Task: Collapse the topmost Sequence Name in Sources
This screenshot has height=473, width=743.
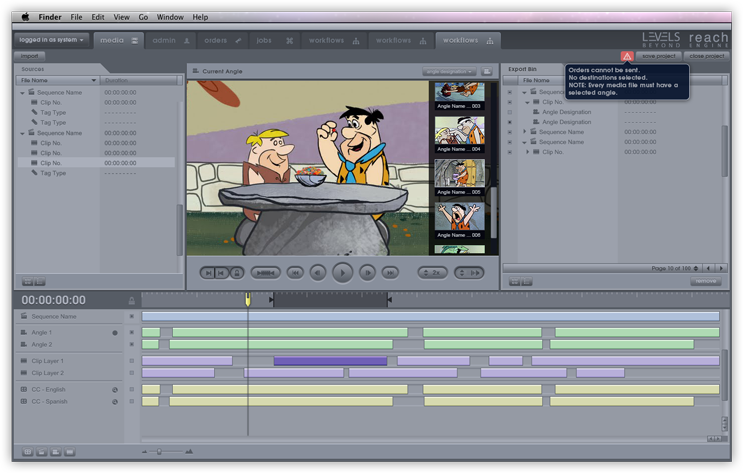Action: [x=22, y=93]
